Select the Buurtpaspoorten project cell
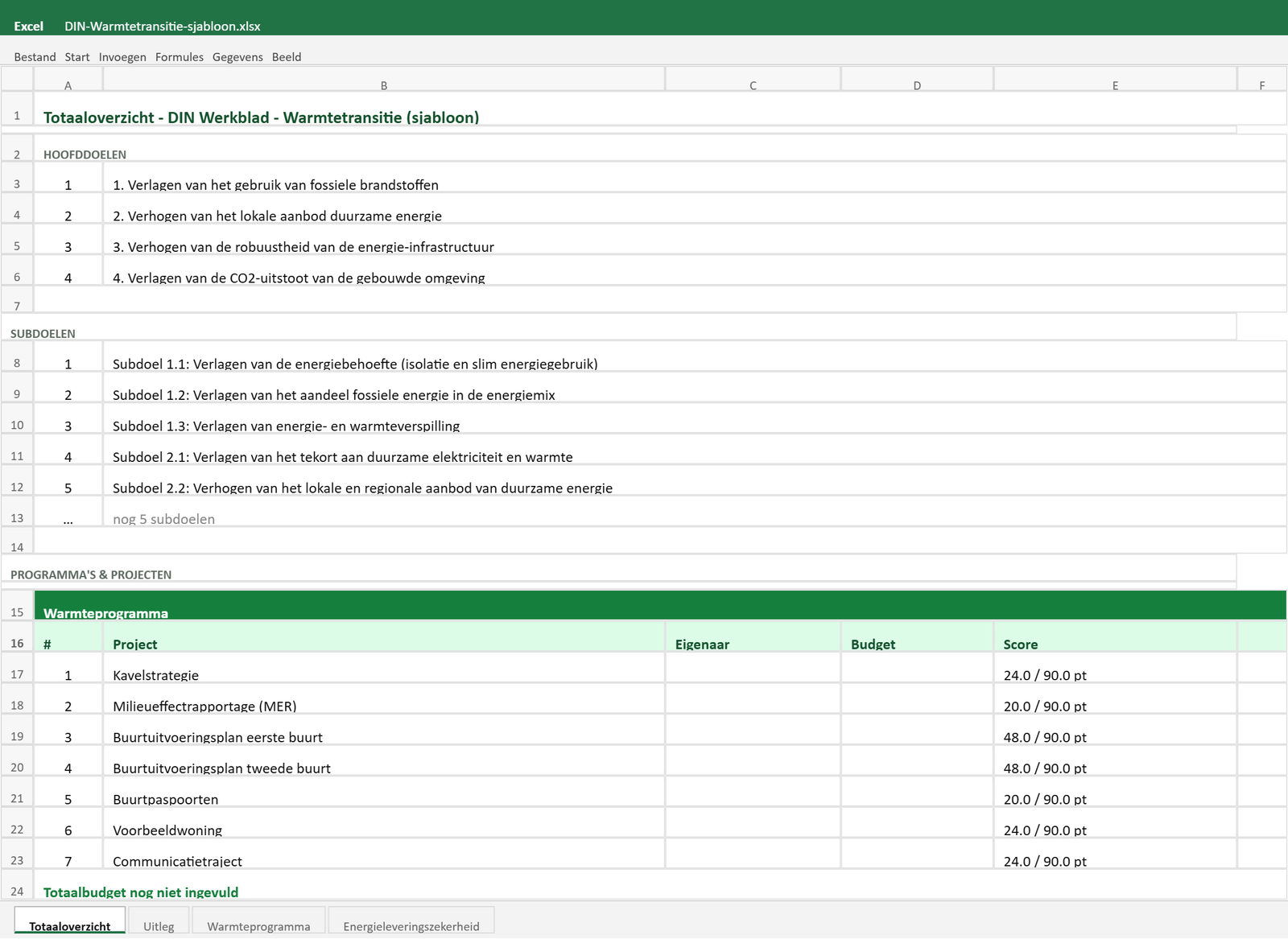 pos(384,792)
